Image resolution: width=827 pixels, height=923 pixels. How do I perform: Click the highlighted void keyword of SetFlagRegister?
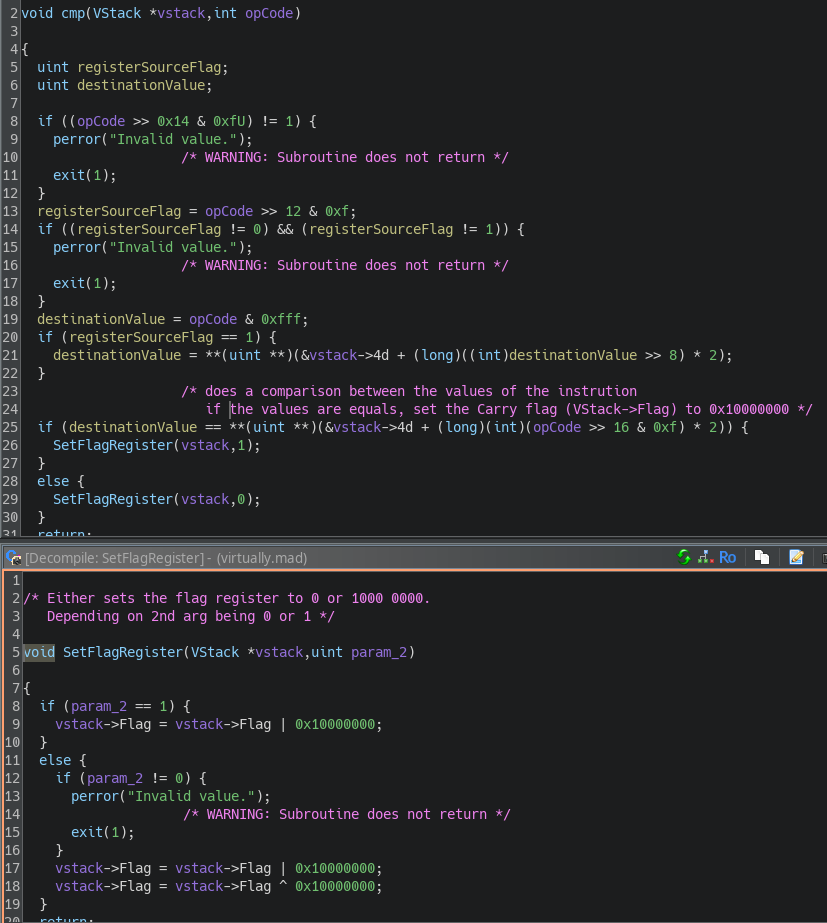tap(39, 652)
